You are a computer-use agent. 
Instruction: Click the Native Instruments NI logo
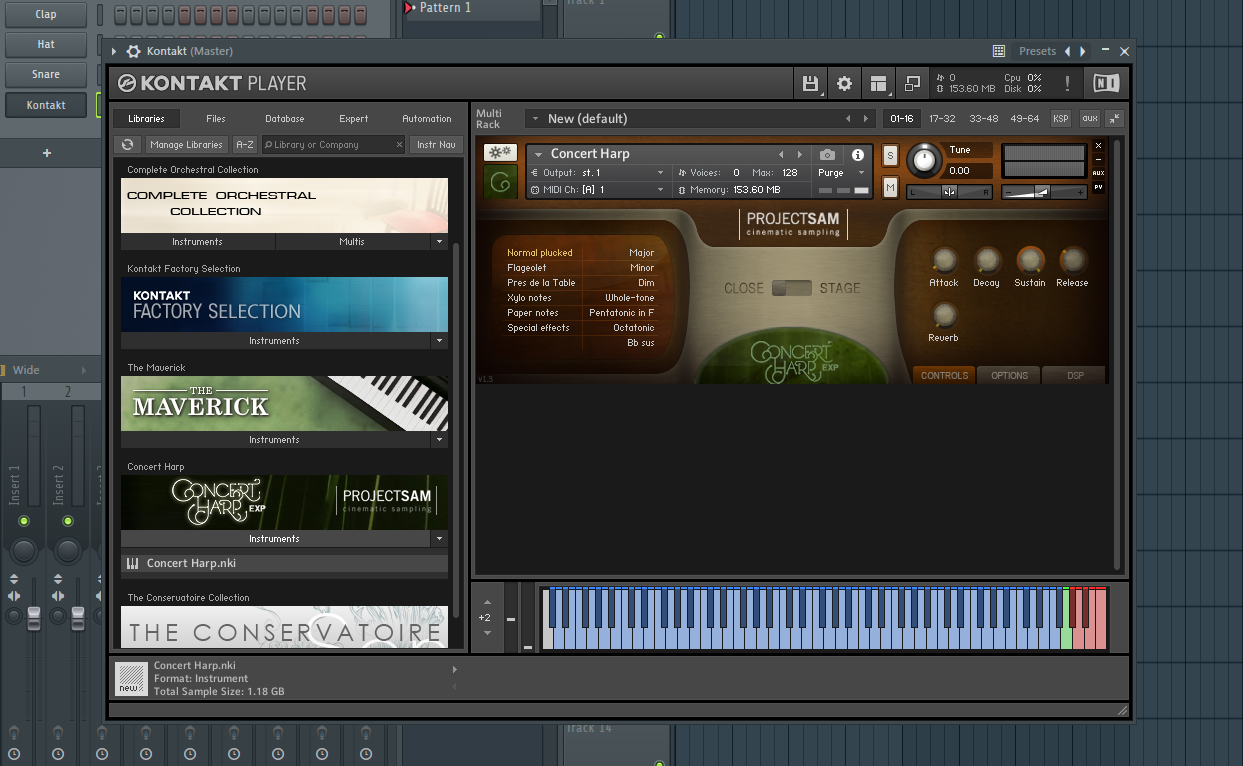[1106, 83]
